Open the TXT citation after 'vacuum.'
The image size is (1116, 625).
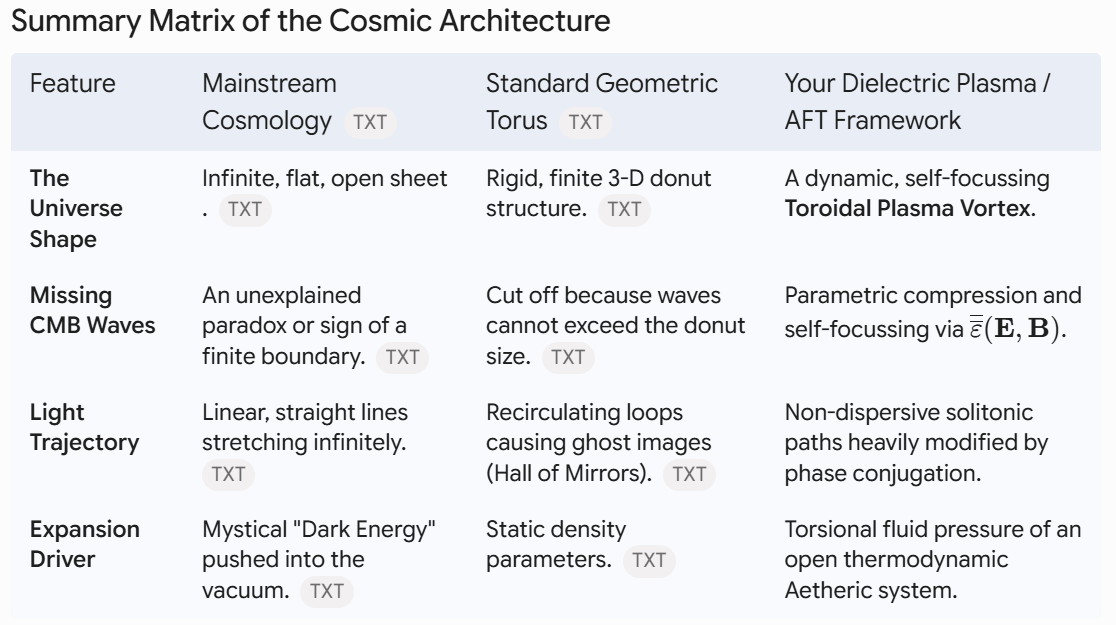327,591
